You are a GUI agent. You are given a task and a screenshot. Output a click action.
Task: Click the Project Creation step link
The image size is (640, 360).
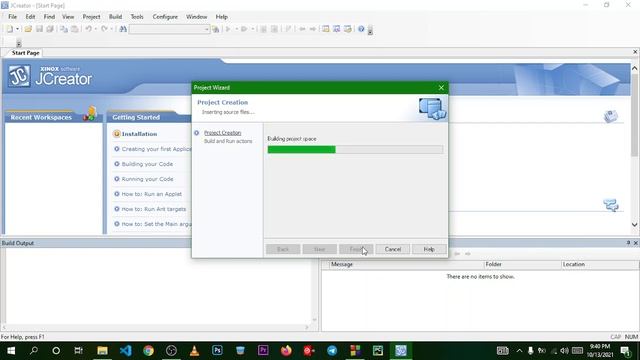222,133
